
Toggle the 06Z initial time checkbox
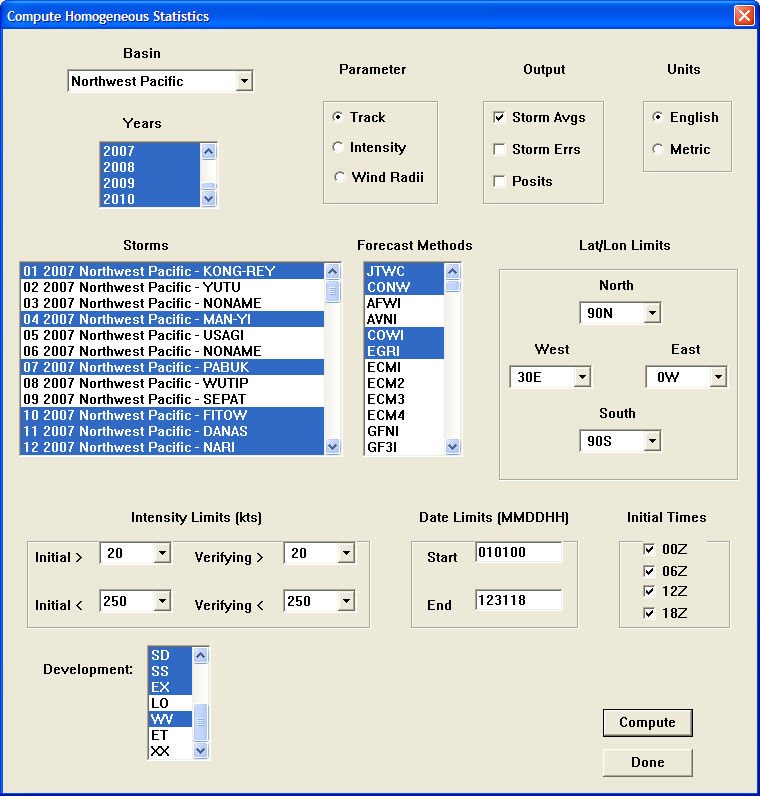[649, 571]
